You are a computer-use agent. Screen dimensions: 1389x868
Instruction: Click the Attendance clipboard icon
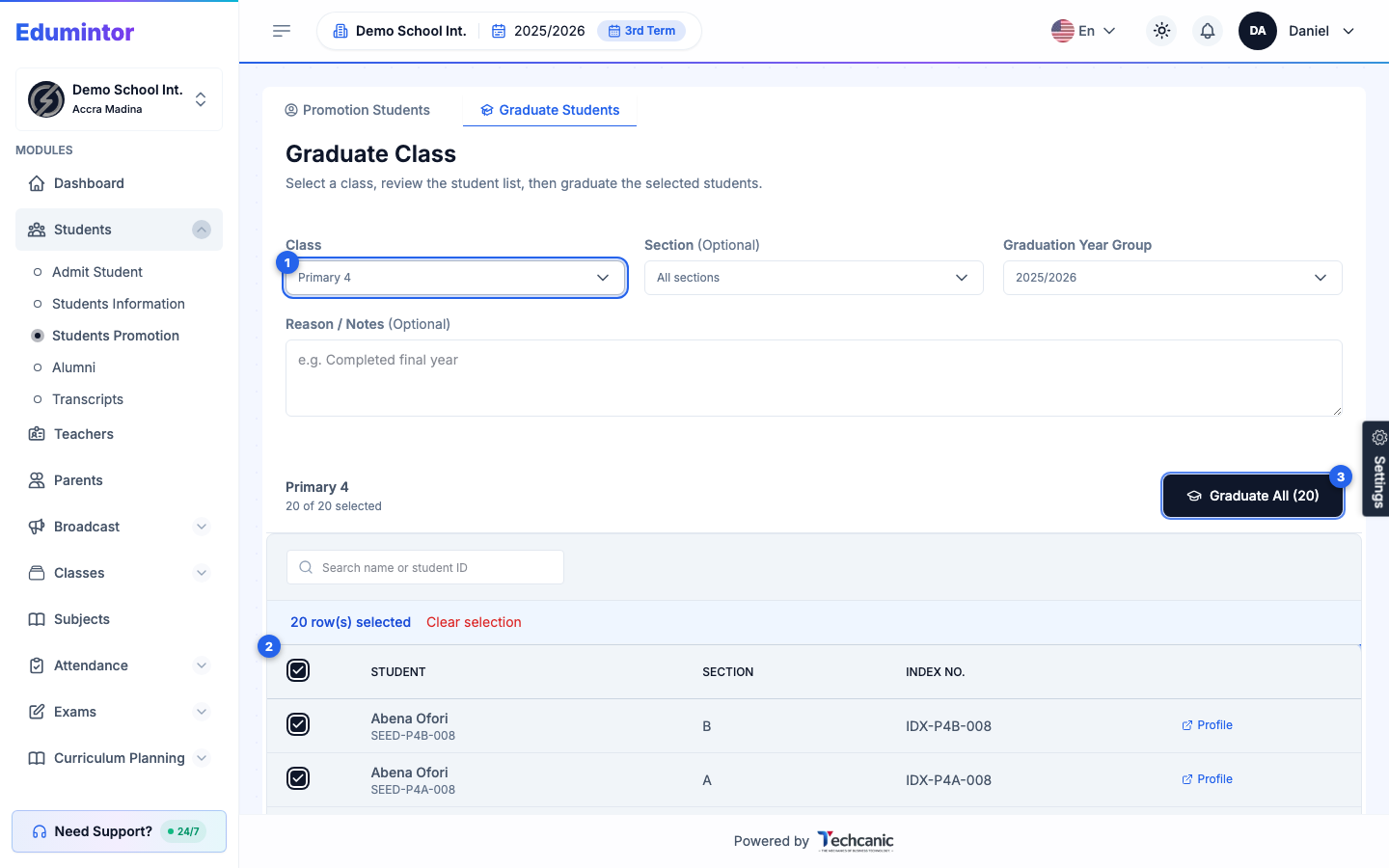[x=37, y=665]
